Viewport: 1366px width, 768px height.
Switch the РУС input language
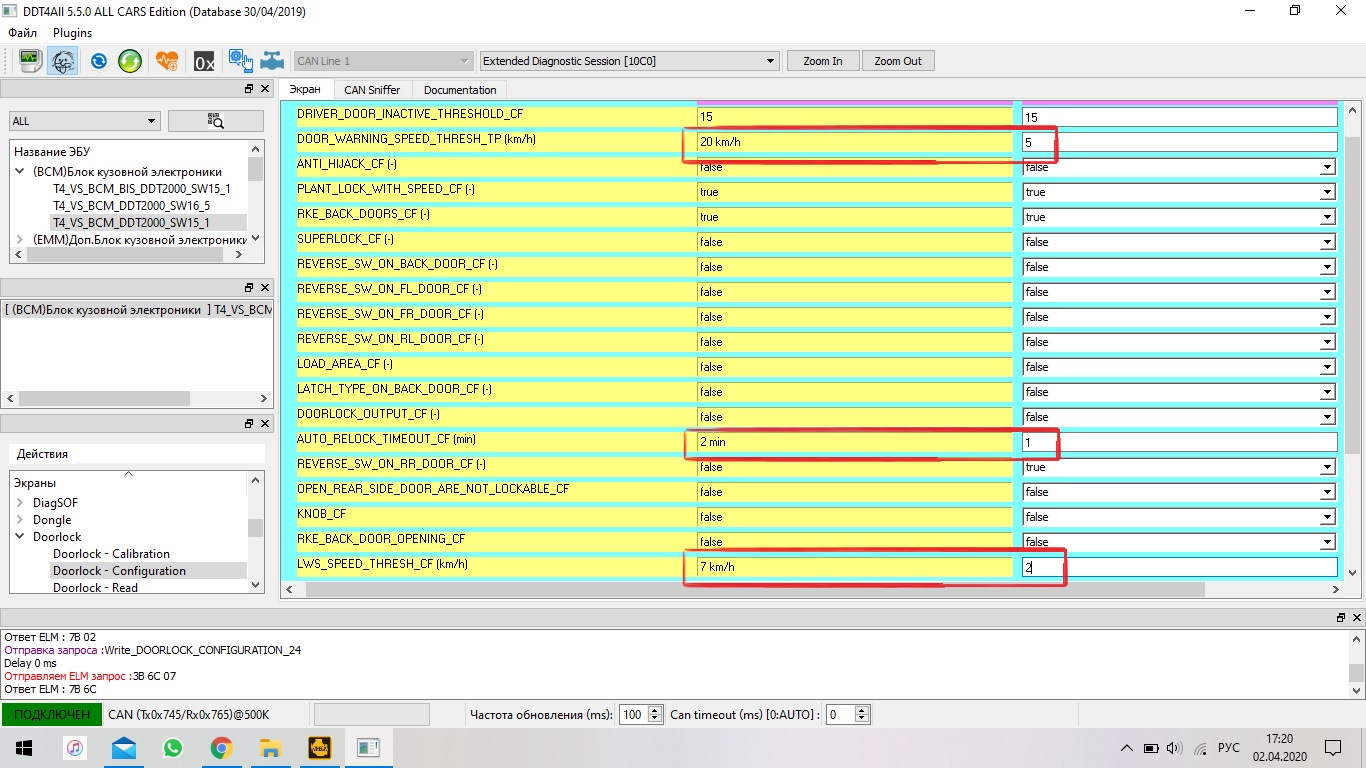coord(1229,747)
